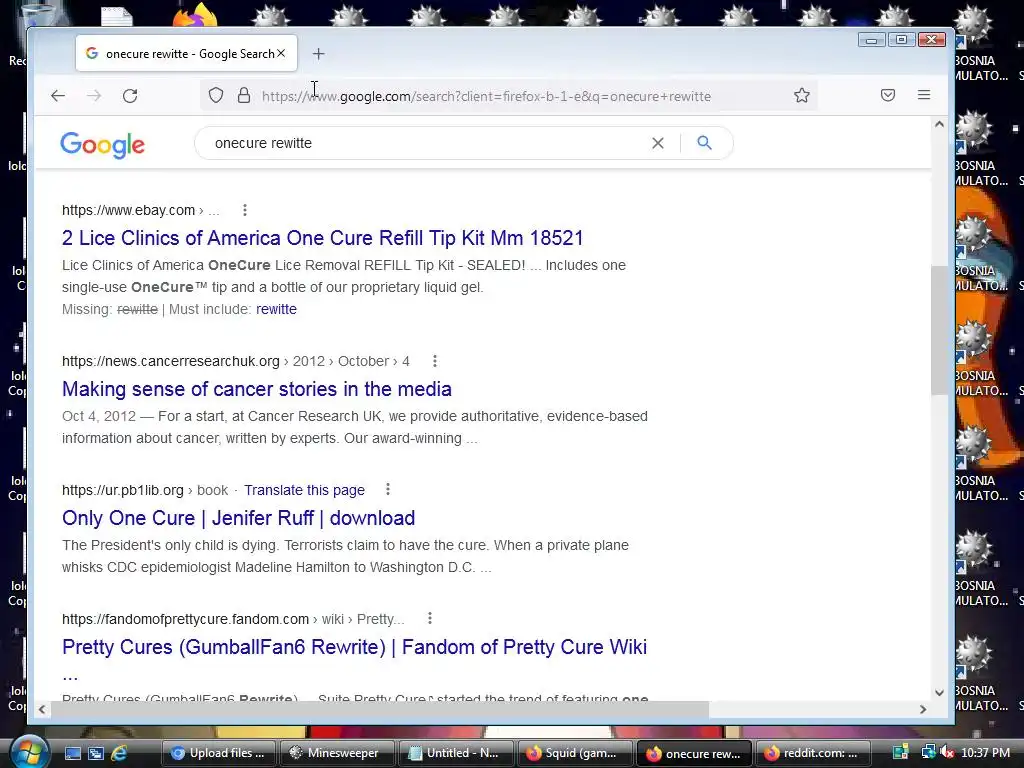Switch to Minesweeper in the taskbar
Viewport: 1024px width, 768px height.
point(338,753)
